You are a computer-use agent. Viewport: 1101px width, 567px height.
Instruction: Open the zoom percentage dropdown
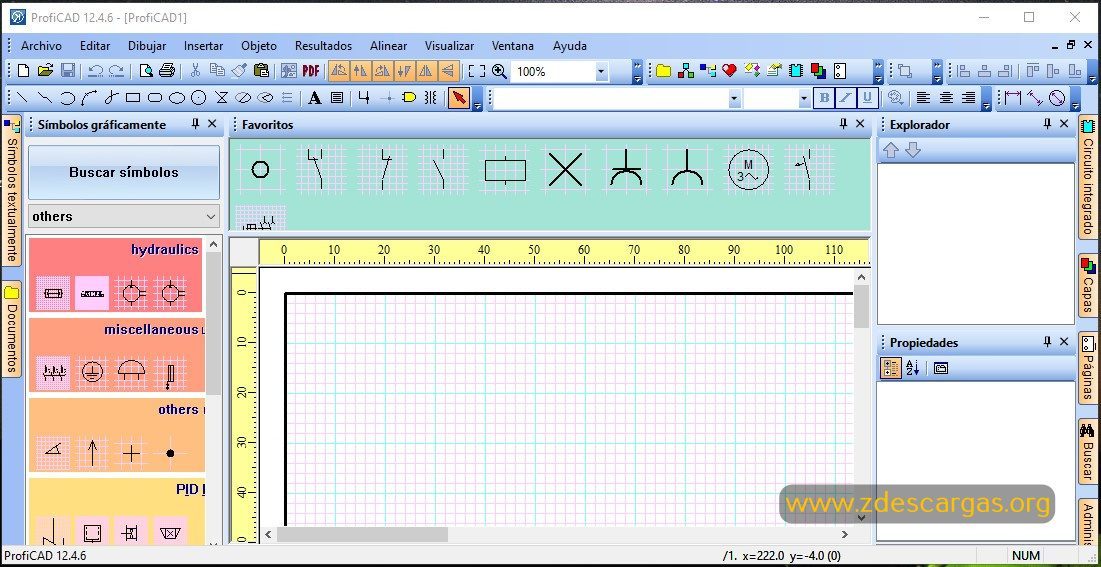point(601,71)
